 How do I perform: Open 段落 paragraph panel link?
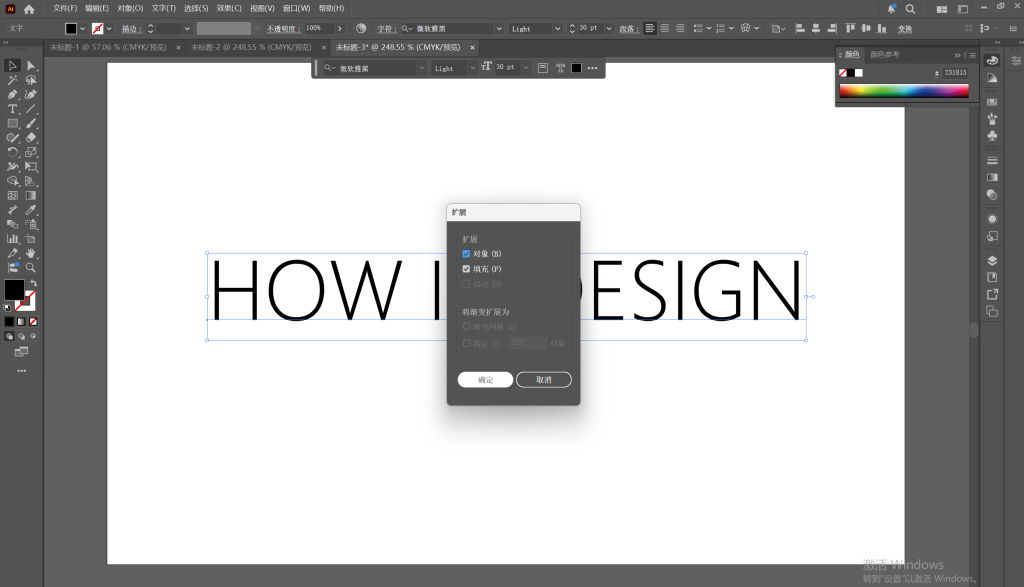[x=627, y=29]
